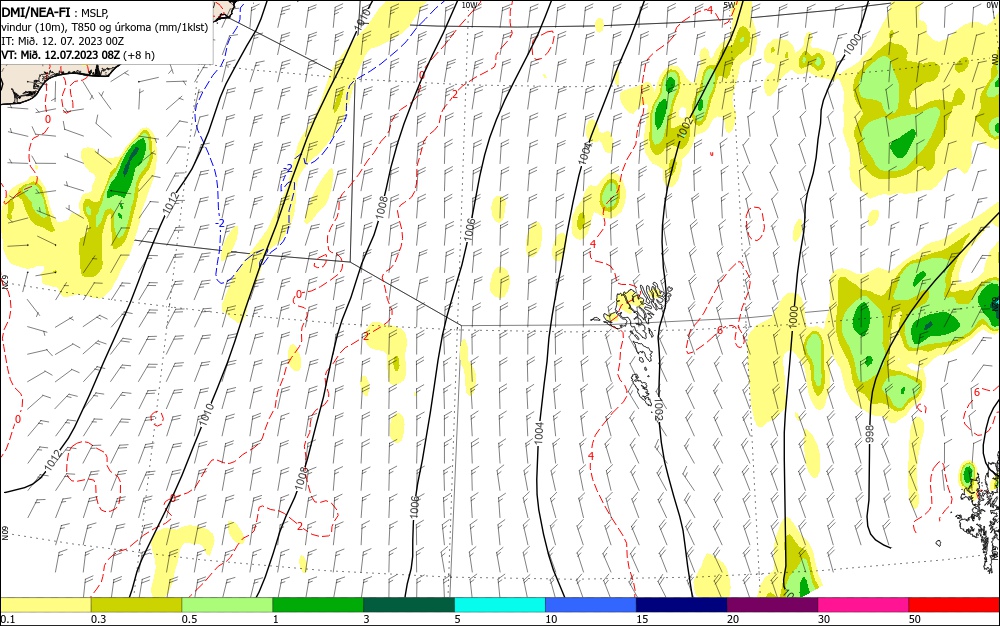
Task: Click the olive 0.3–0.5 legend swatch
Action: point(136,605)
